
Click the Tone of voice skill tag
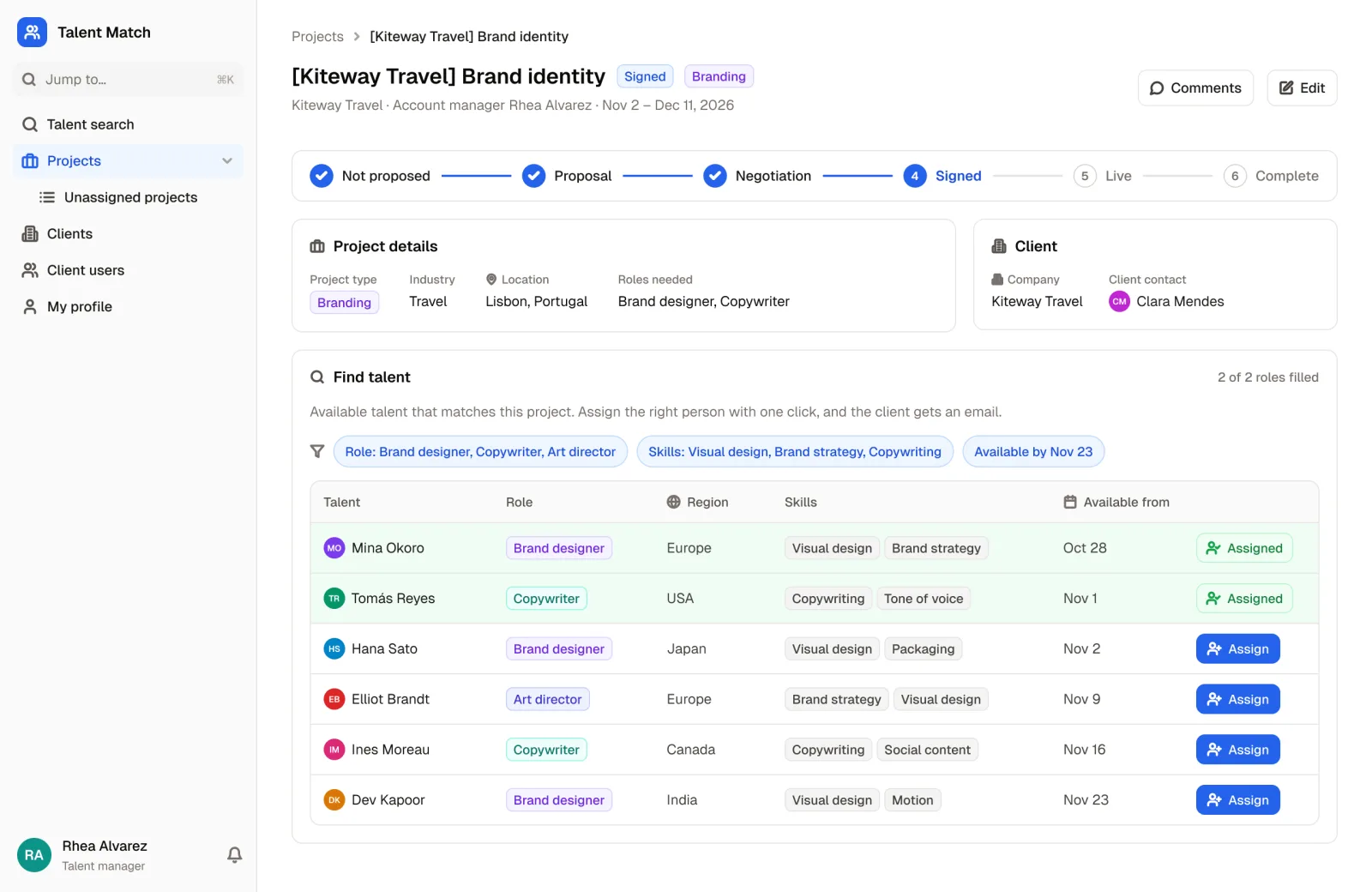click(924, 599)
